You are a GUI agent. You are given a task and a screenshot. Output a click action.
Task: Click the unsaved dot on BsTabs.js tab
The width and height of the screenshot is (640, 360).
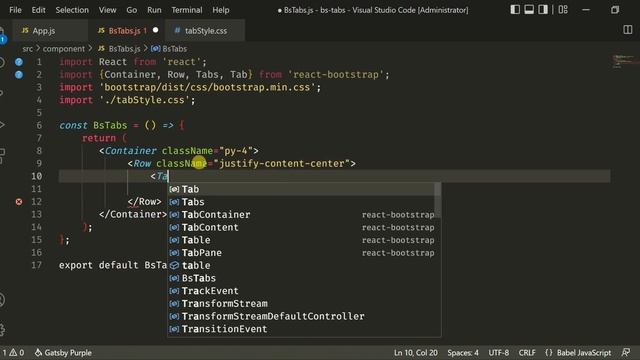point(156,30)
